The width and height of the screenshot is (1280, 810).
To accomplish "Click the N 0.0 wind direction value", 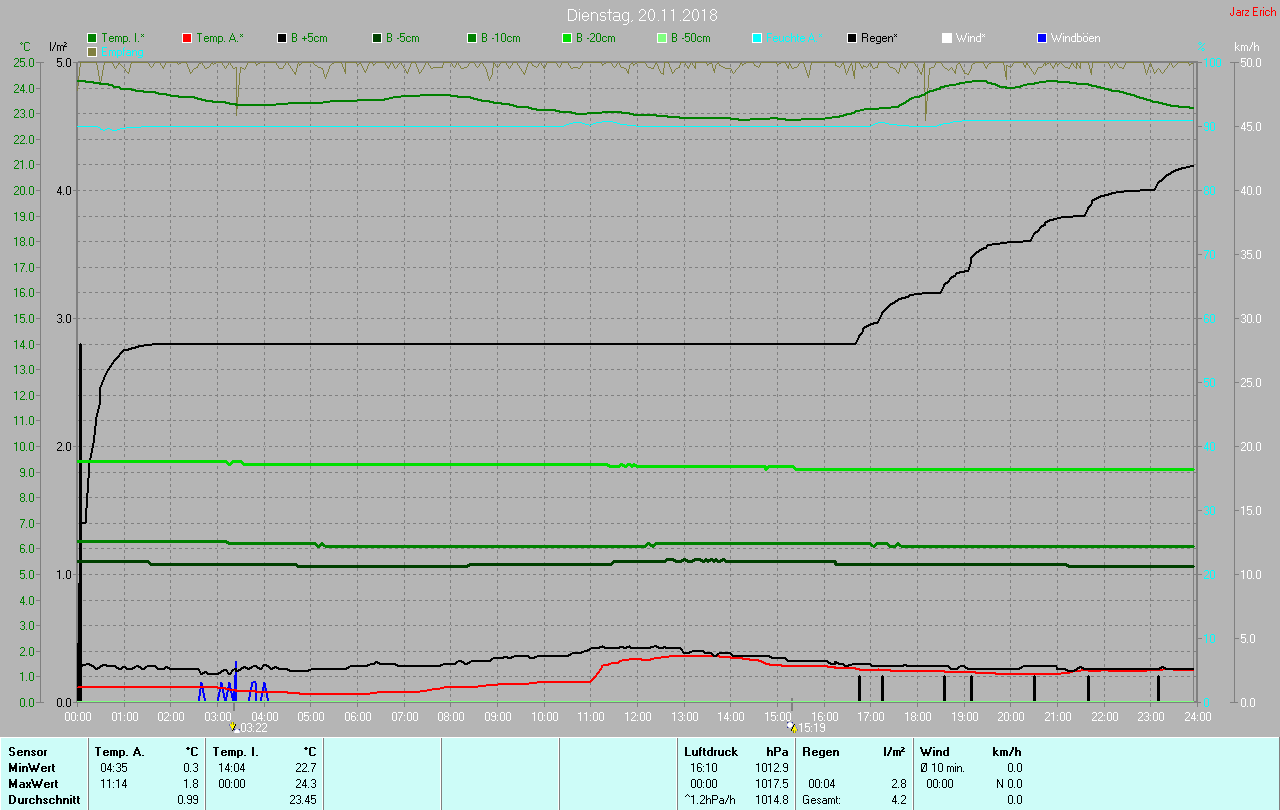I will [1008, 784].
